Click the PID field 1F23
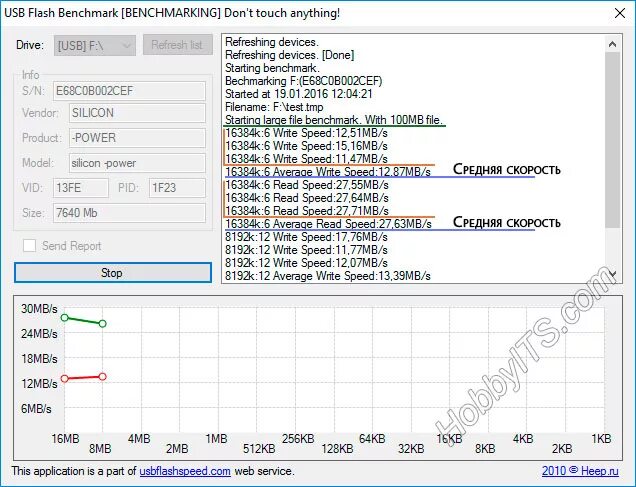Screen dimensions: 636x487 tap(177, 188)
